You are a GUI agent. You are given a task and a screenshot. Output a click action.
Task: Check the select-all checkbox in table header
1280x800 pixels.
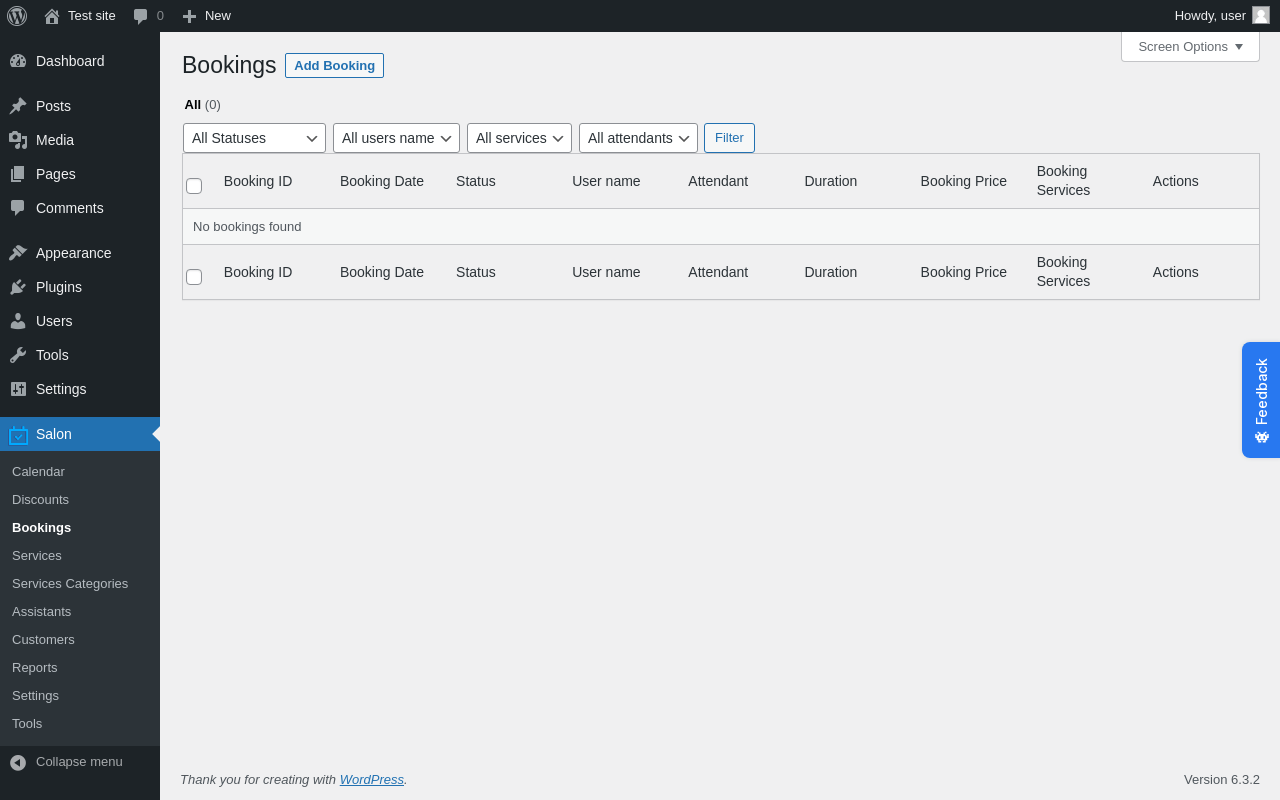[x=194, y=186]
